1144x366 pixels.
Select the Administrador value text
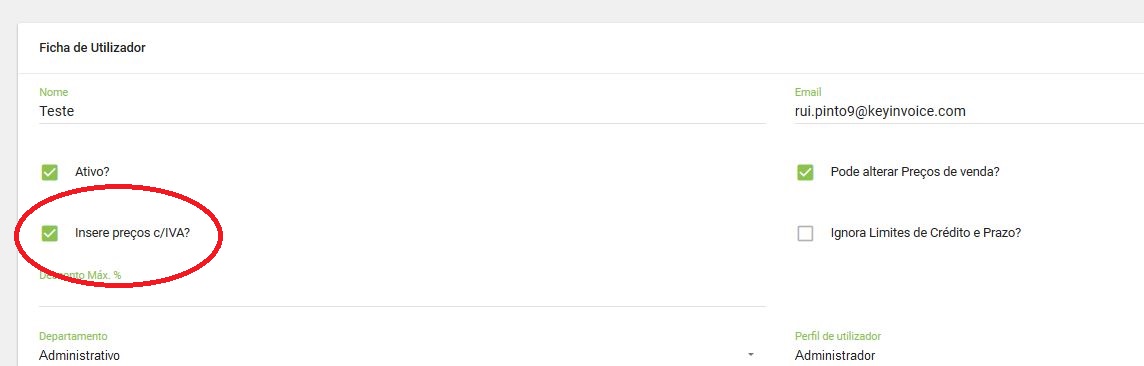835,356
